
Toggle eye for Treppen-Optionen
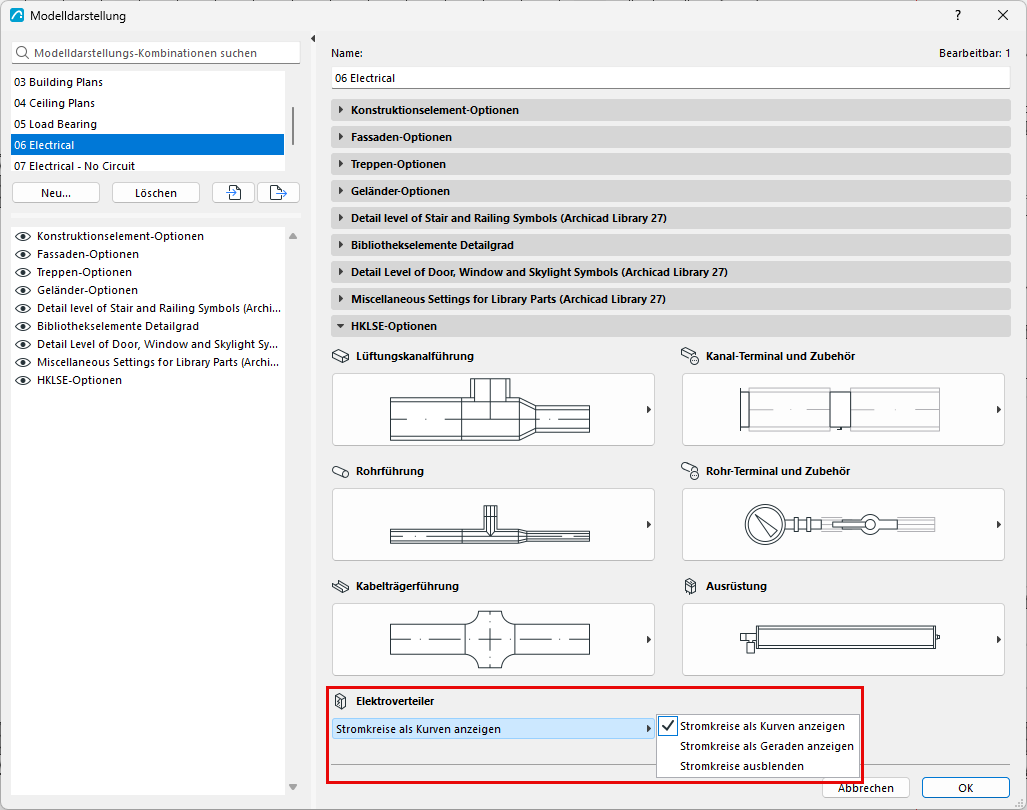pos(23,272)
